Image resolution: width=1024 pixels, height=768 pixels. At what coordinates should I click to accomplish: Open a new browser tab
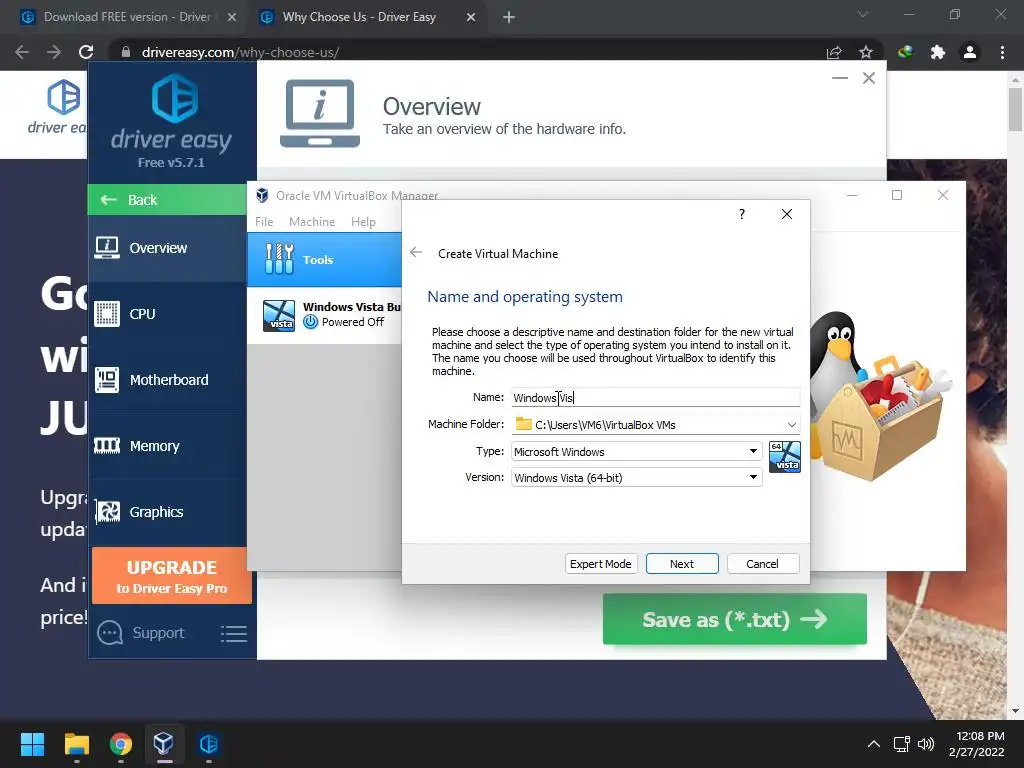[509, 18]
